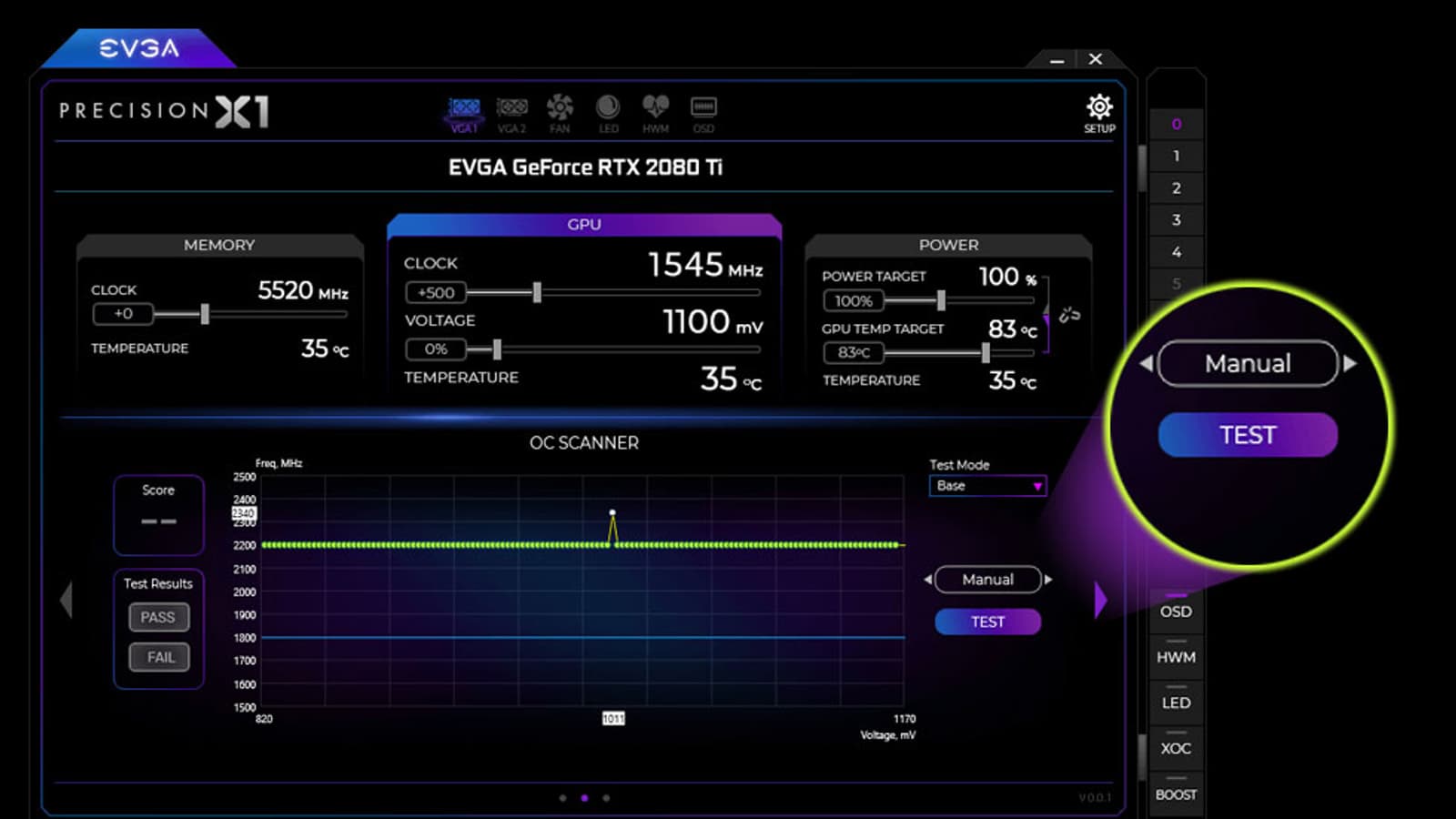1456x819 pixels.
Task: Go to the third page indicator dot
Action: click(606, 798)
